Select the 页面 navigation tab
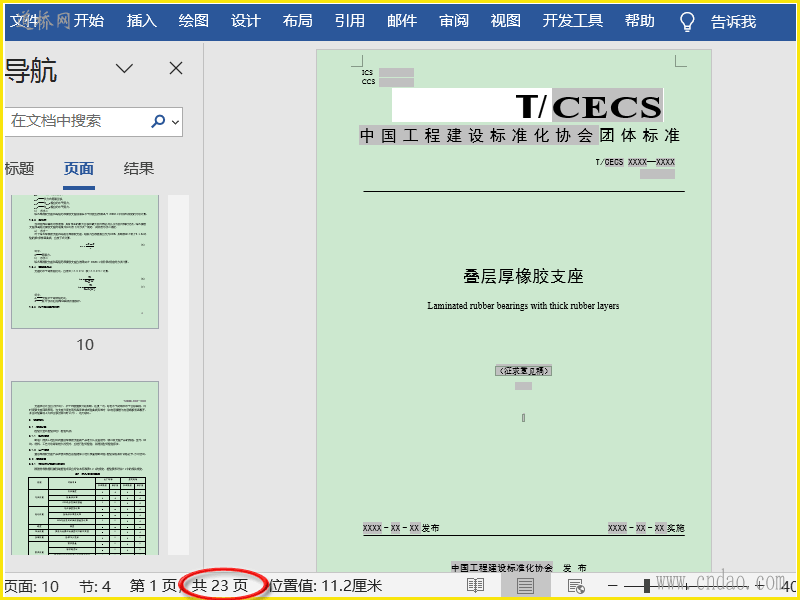 [79, 168]
